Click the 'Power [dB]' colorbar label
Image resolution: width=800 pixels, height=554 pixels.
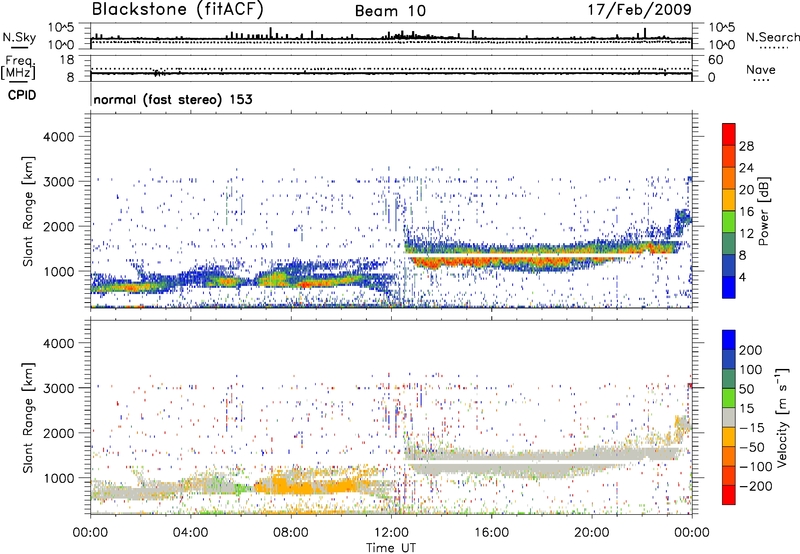(763, 211)
